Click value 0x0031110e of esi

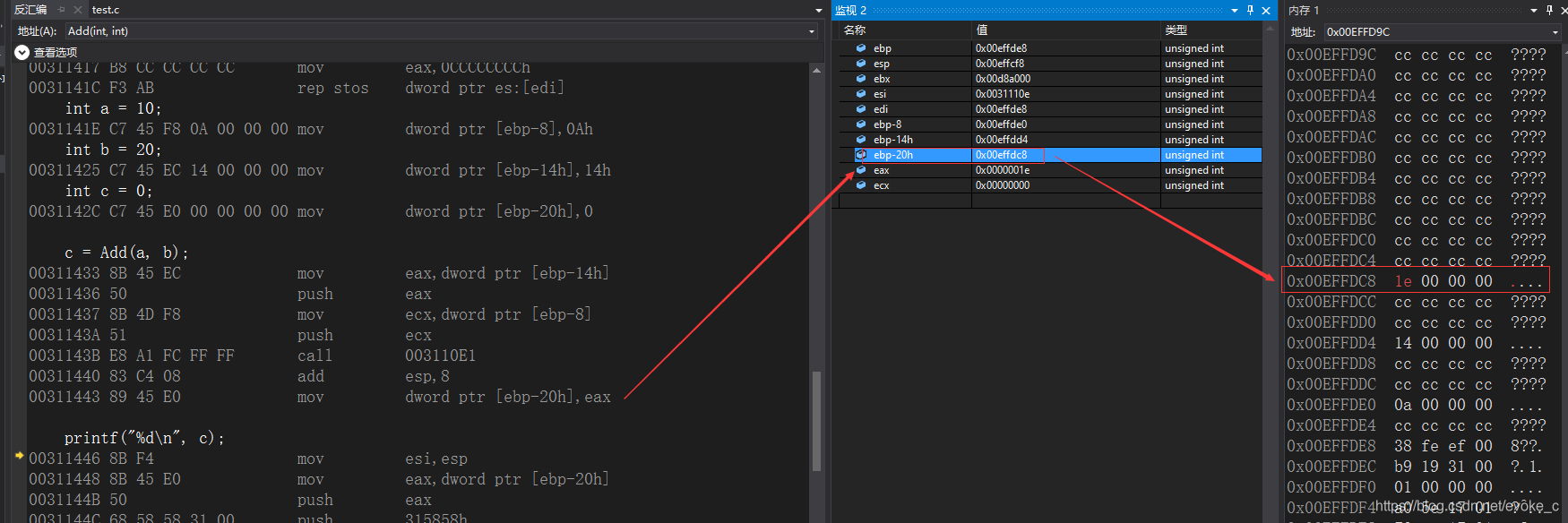1002,94
